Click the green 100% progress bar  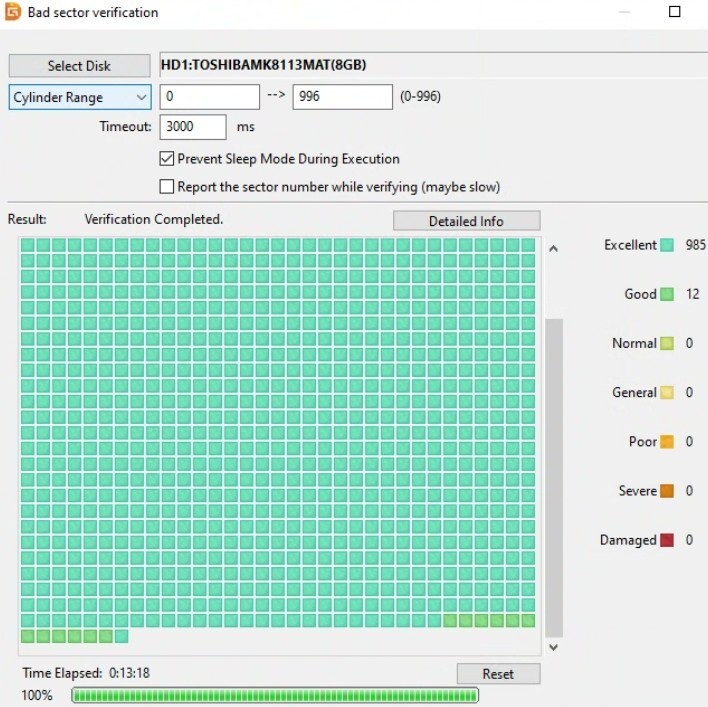click(275, 695)
